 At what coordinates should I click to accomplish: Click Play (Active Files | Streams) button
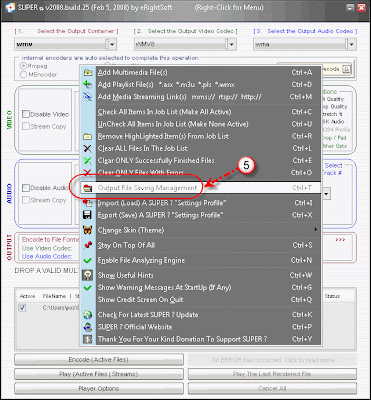coord(99,374)
